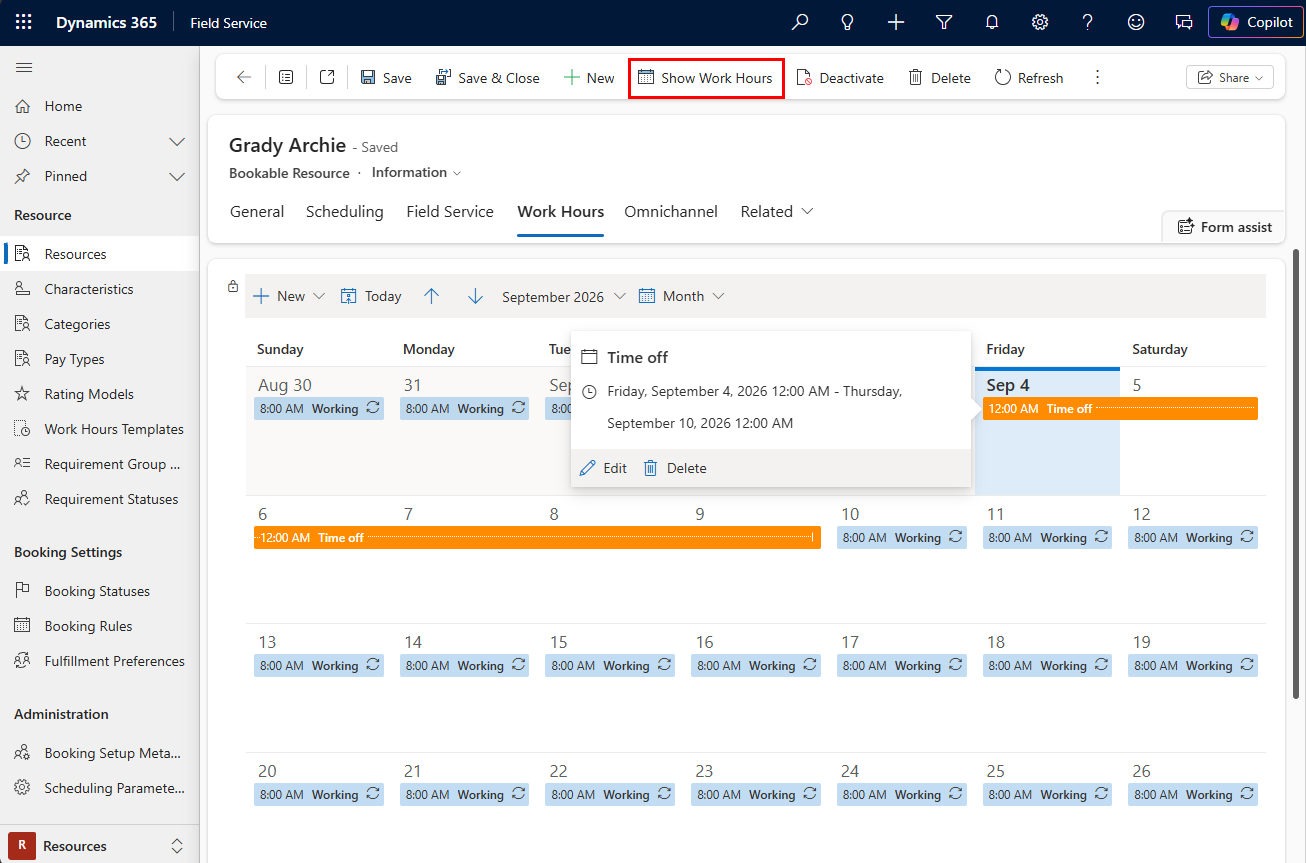Select the Working entry on September 10
1306x863 pixels.
[902, 537]
